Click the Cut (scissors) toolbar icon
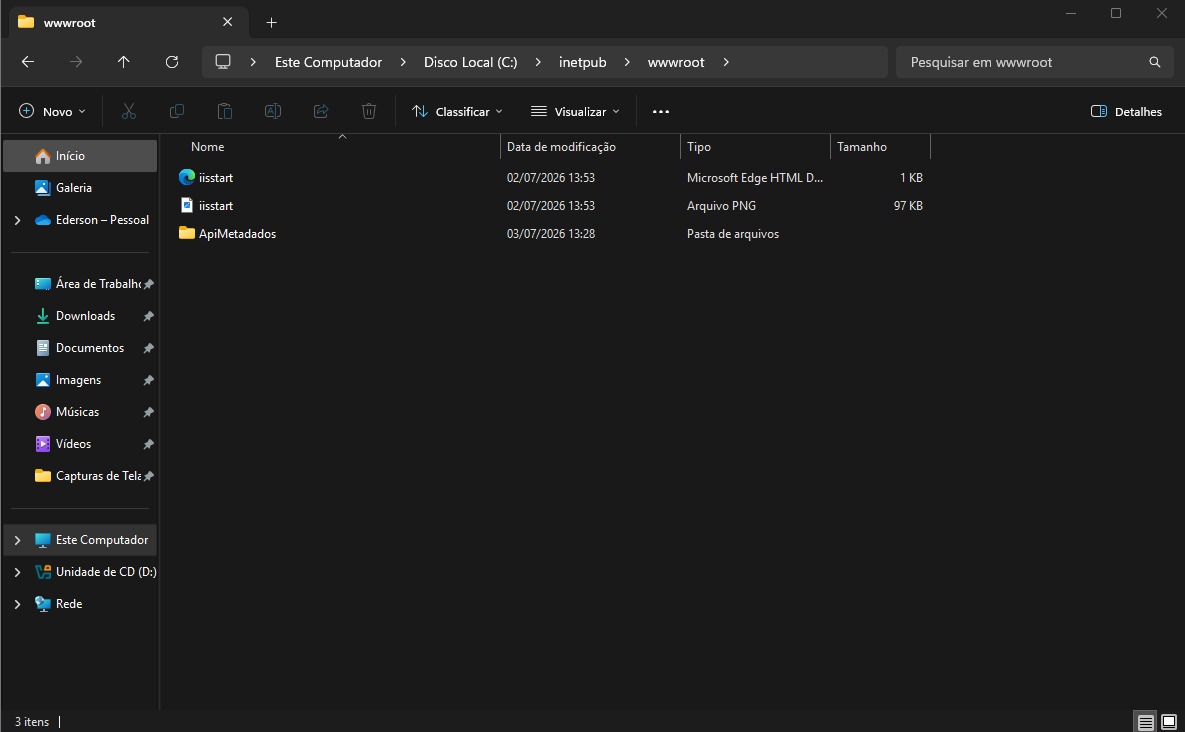Screen dimensions: 1185x732 tap(129, 112)
